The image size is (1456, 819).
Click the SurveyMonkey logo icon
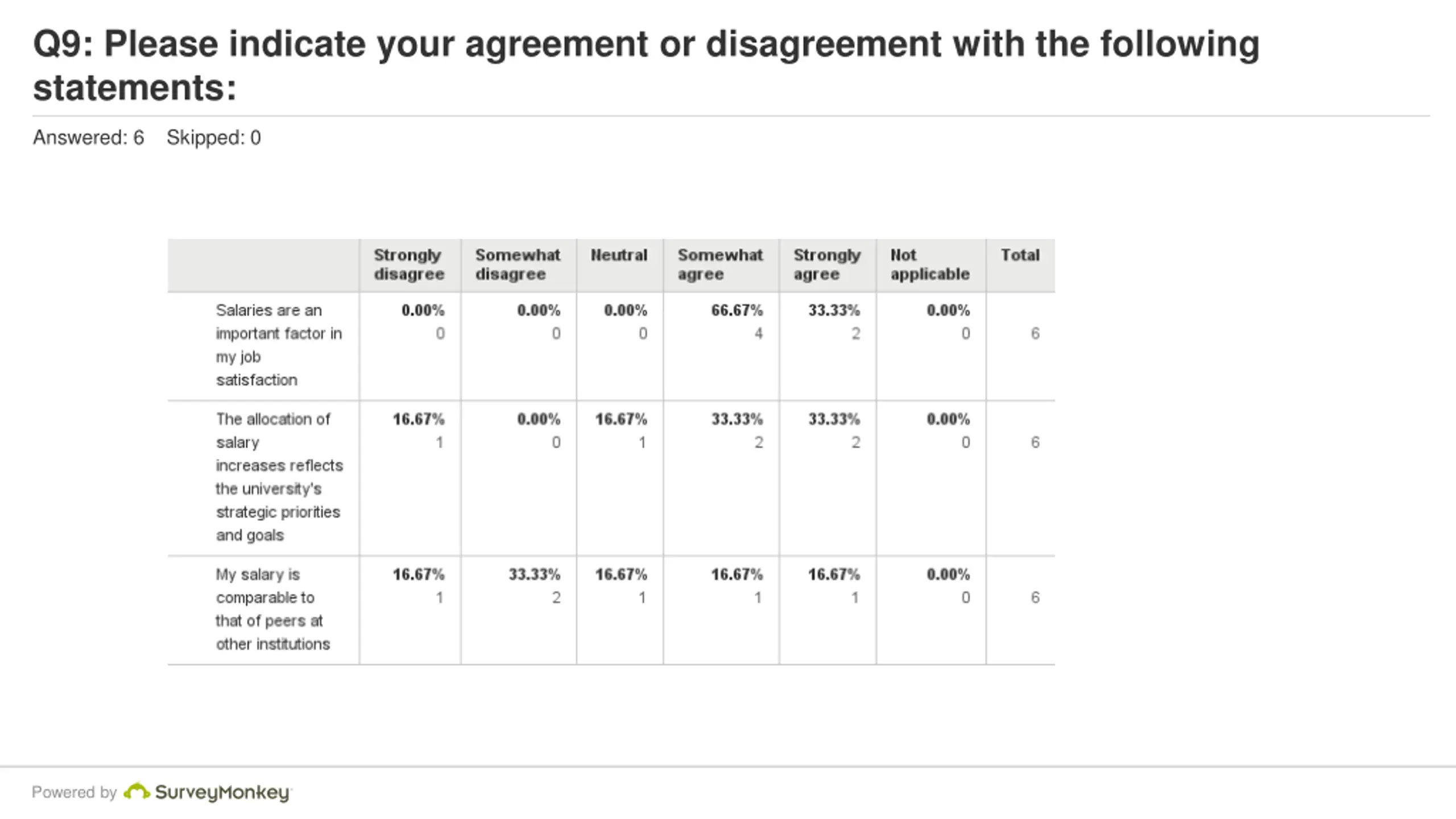(x=136, y=792)
